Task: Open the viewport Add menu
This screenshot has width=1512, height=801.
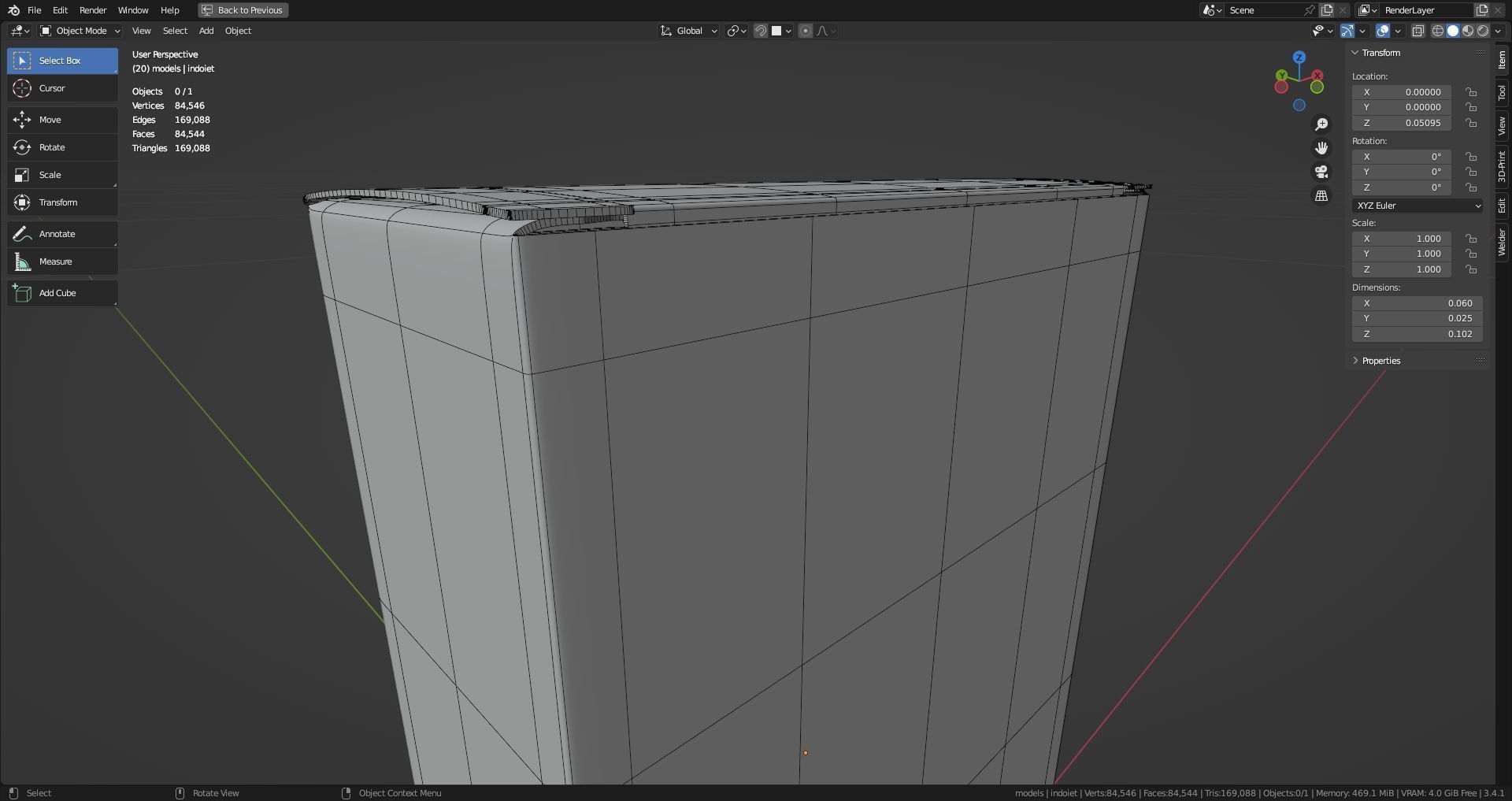Action: point(206,31)
